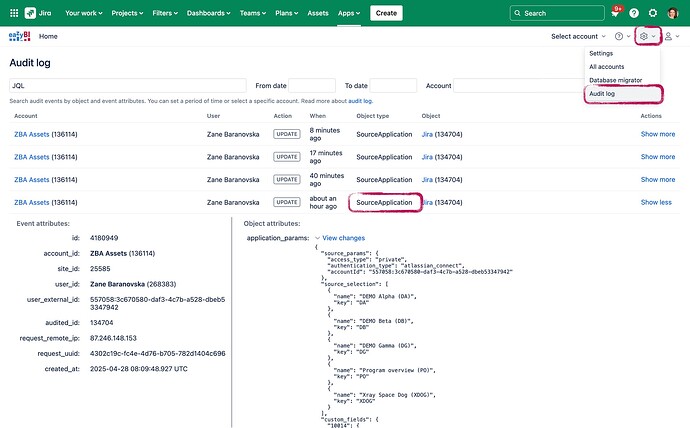This screenshot has width=690, height=428.
Task: Open the eazyBI help circle icon
Action: pos(619,36)
